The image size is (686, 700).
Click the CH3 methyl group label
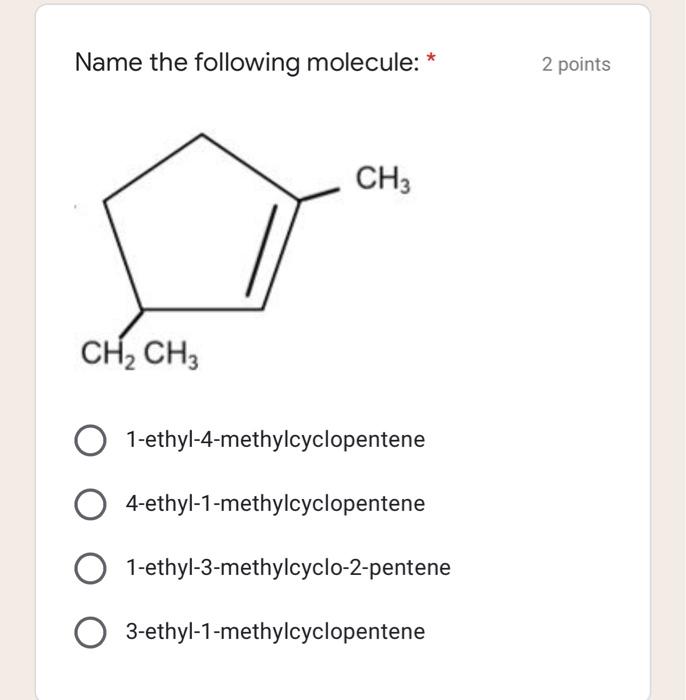[382, 179]
